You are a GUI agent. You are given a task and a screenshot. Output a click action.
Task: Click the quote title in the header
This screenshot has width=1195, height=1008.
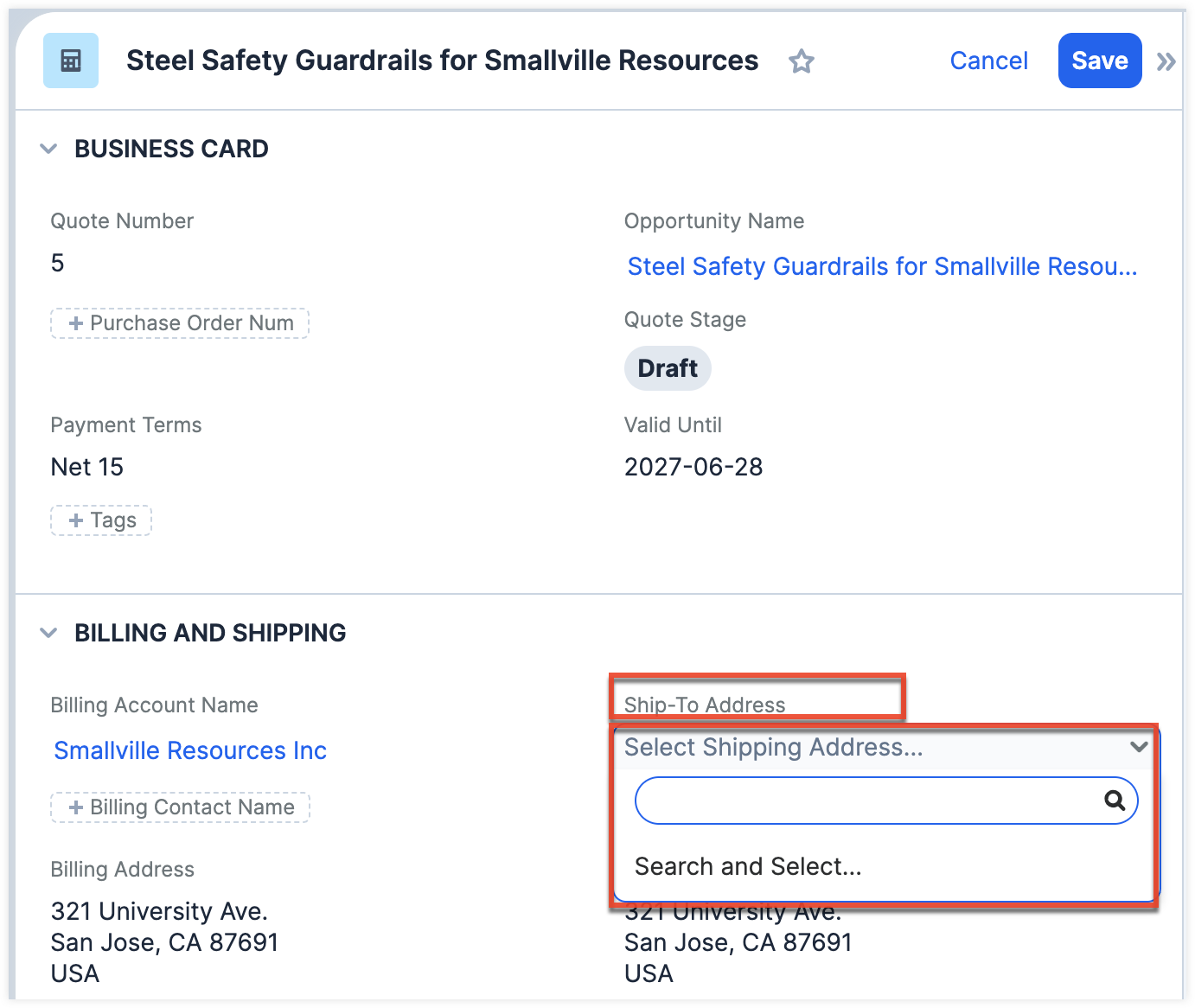click(442, 61)
